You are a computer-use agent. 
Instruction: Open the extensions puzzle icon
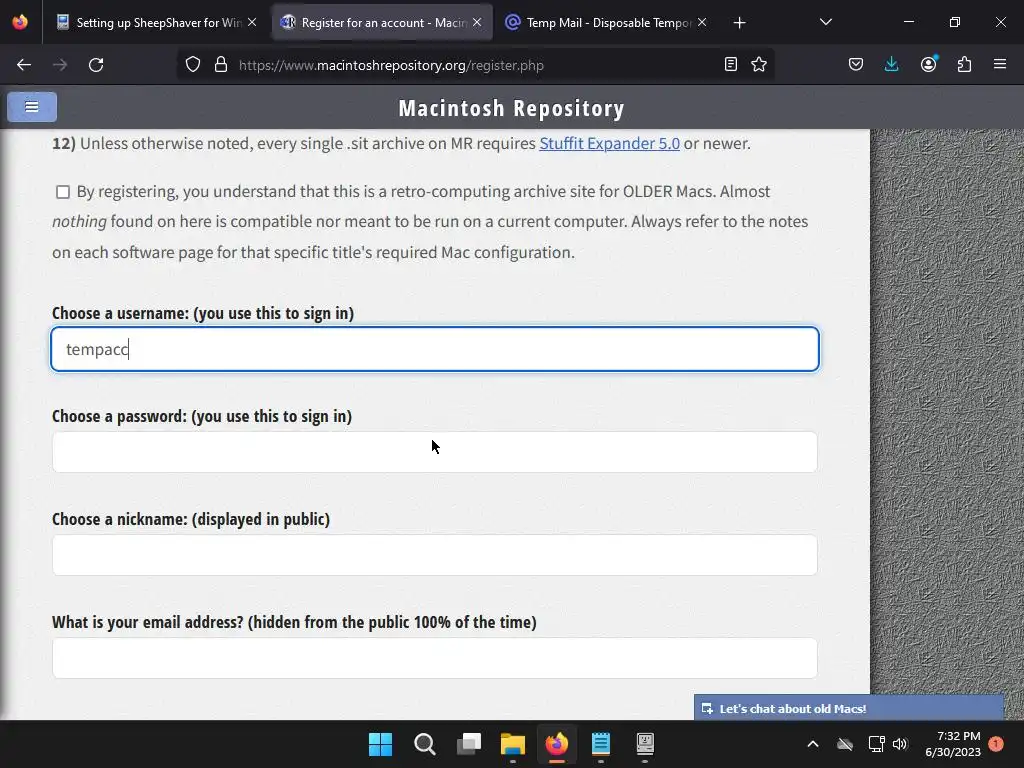click(x=965, y=64)
